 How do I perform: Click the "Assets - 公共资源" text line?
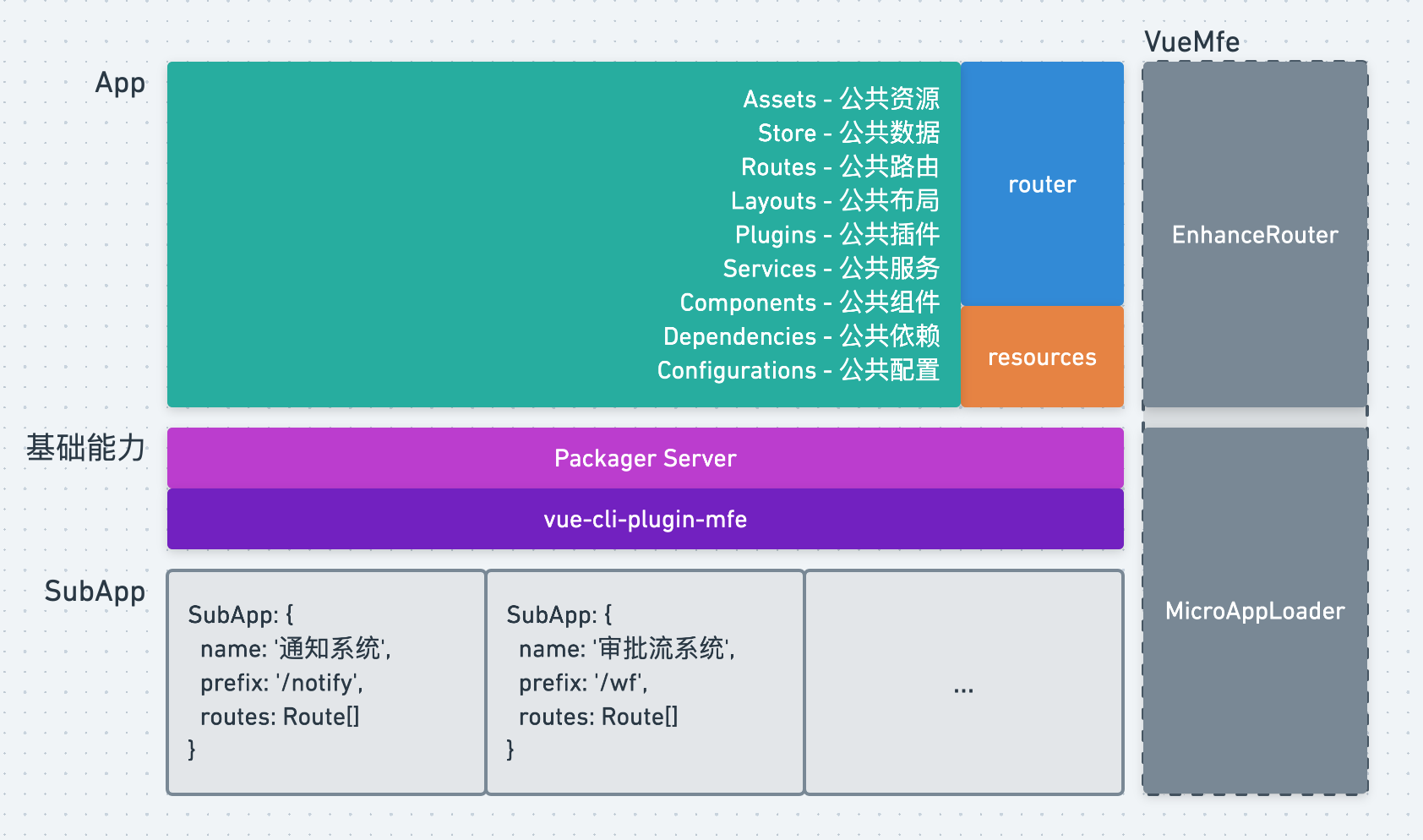point(841,99)
